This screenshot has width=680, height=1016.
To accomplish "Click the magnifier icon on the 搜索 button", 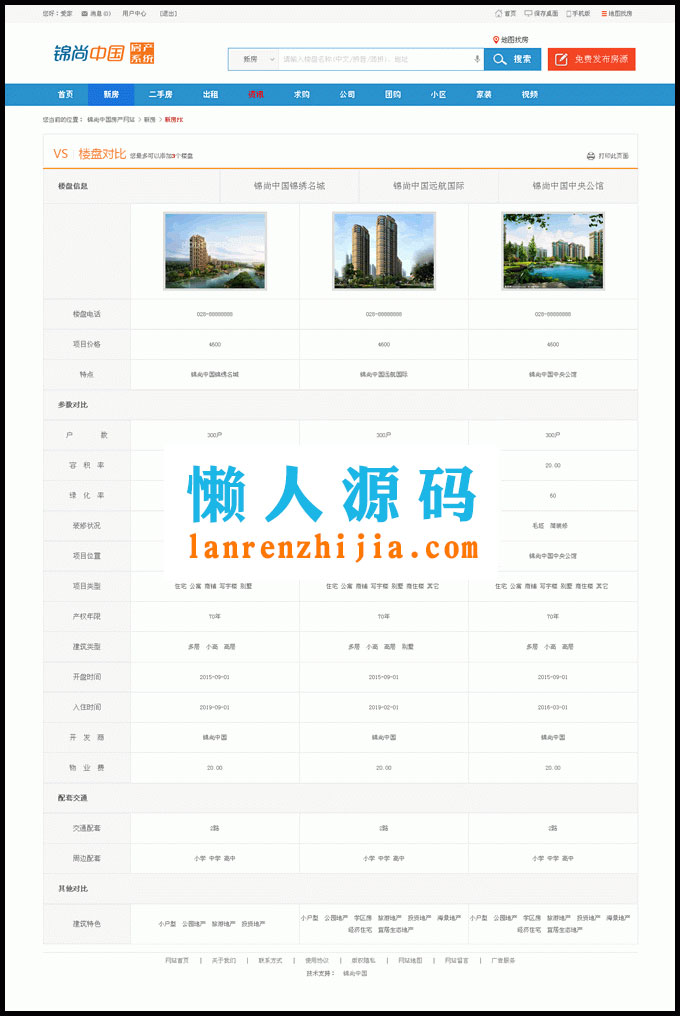I will click(x=499, y=60).
